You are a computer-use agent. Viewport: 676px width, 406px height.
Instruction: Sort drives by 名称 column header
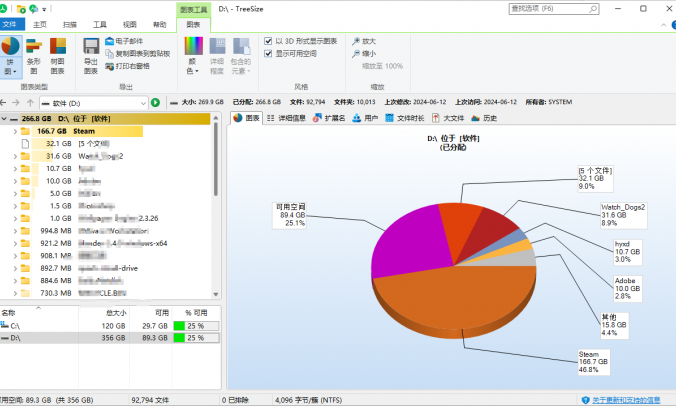39,313
